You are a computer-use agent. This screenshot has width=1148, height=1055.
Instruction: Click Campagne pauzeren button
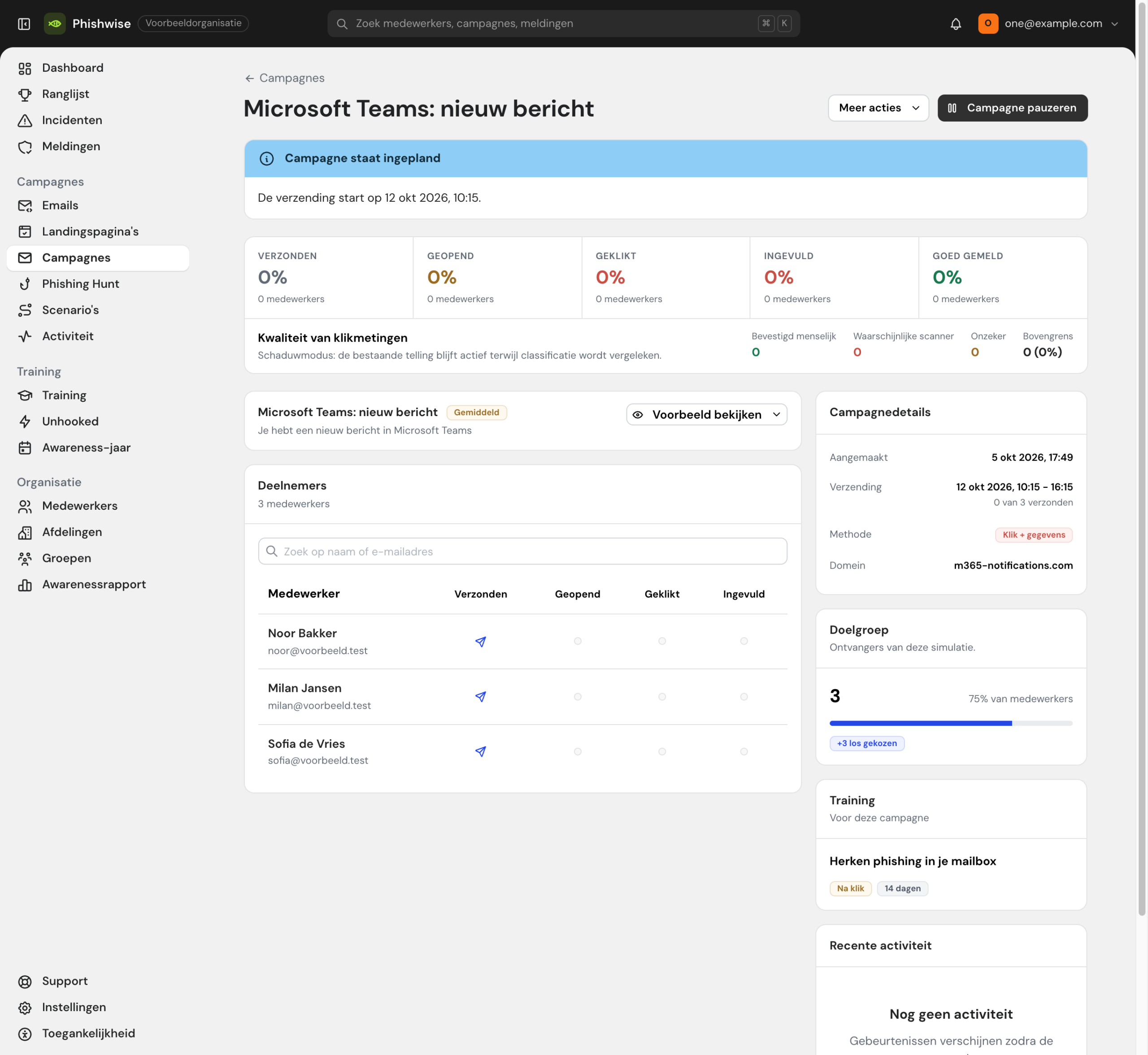coord(1012,108)
